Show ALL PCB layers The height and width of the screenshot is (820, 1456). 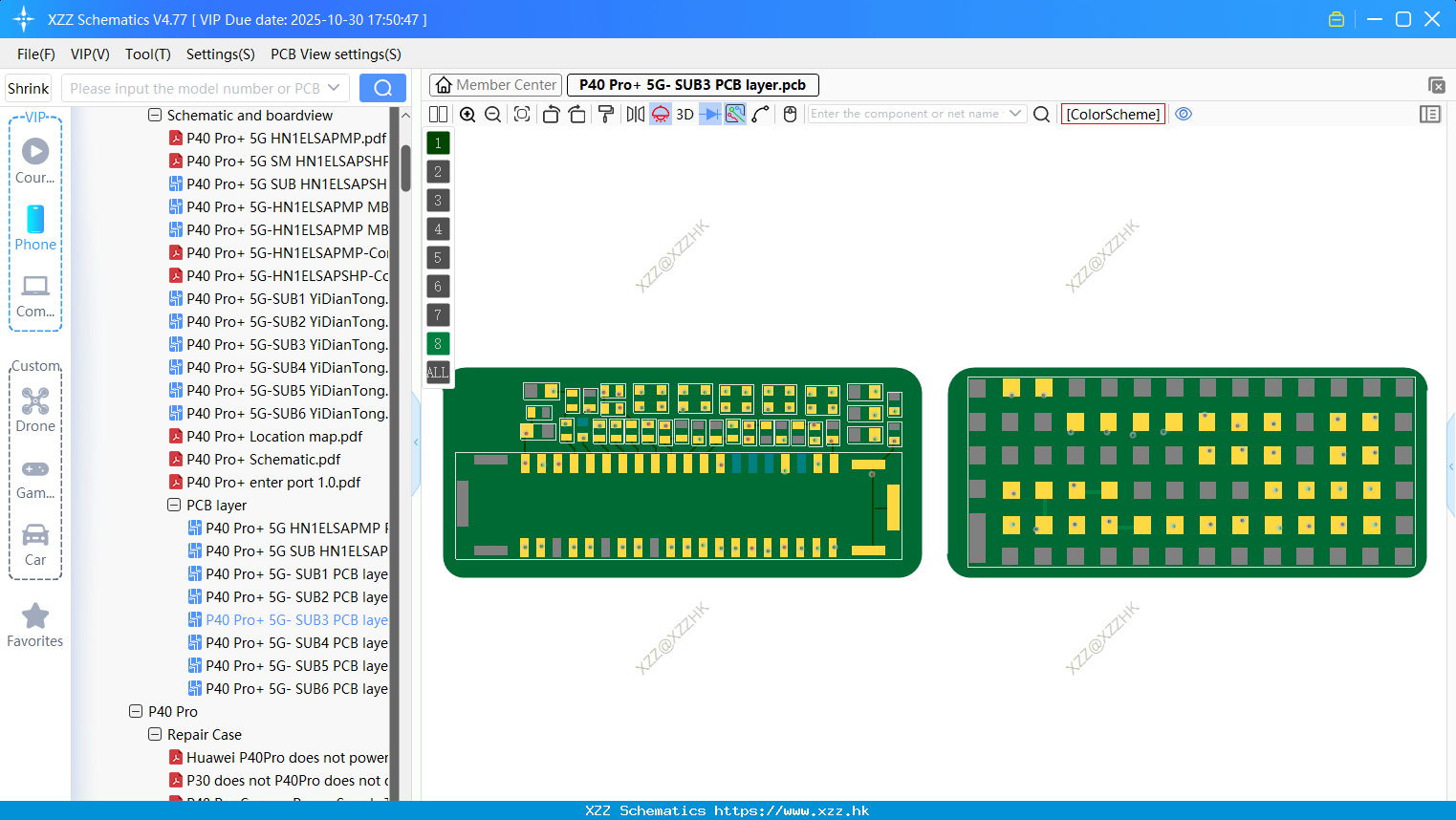[438, 373]
